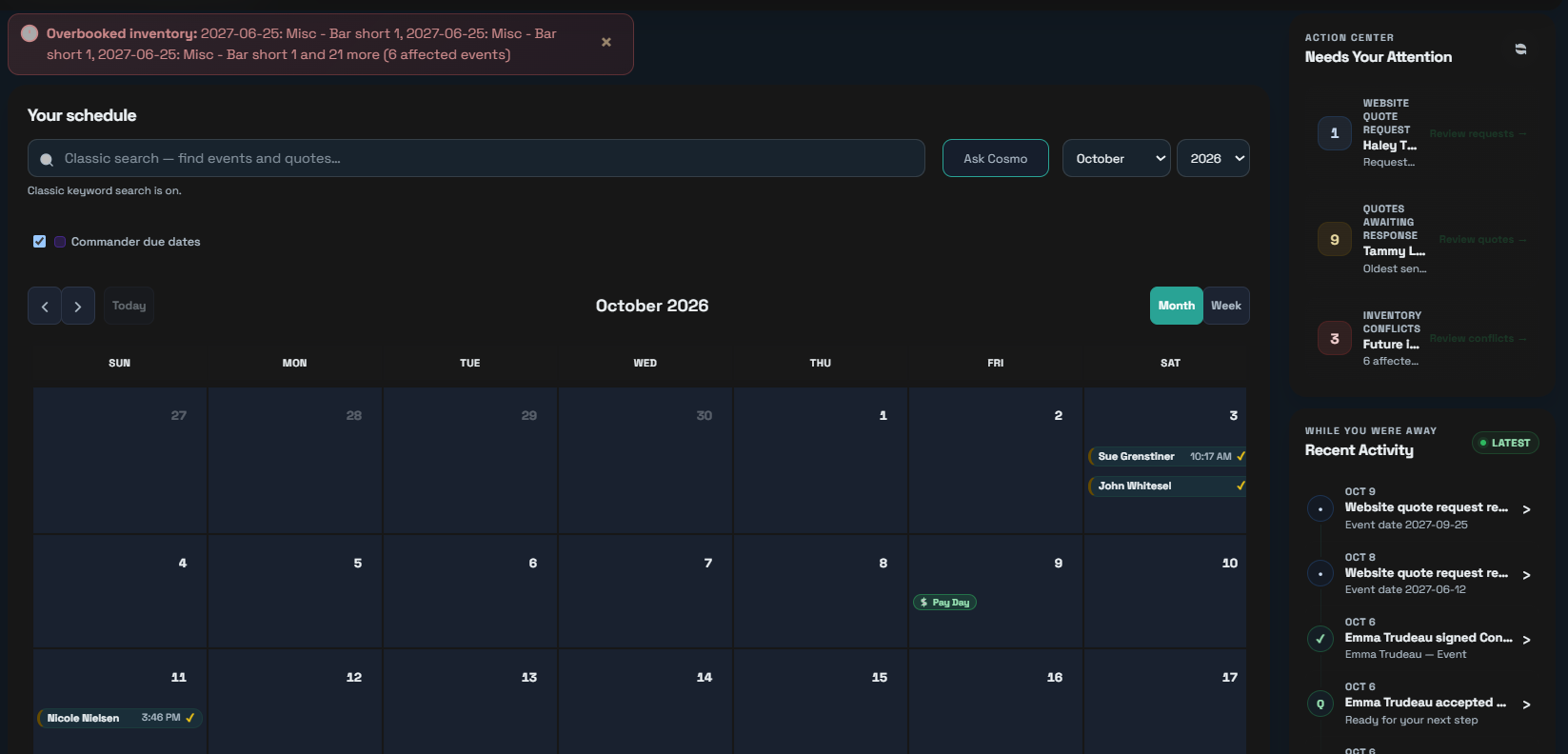Click Emma Trudeau signed checkmark icon
The height and width of the screenshot is (754, 1568).
click(1320, 639)
